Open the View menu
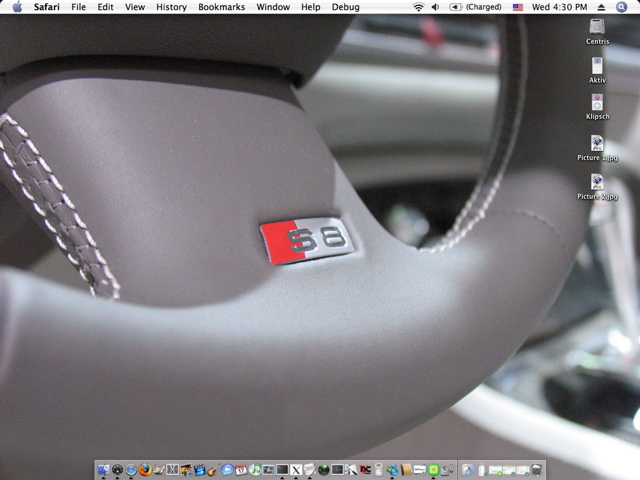This screenshot has height=480, width=640. tap(135, 7)
